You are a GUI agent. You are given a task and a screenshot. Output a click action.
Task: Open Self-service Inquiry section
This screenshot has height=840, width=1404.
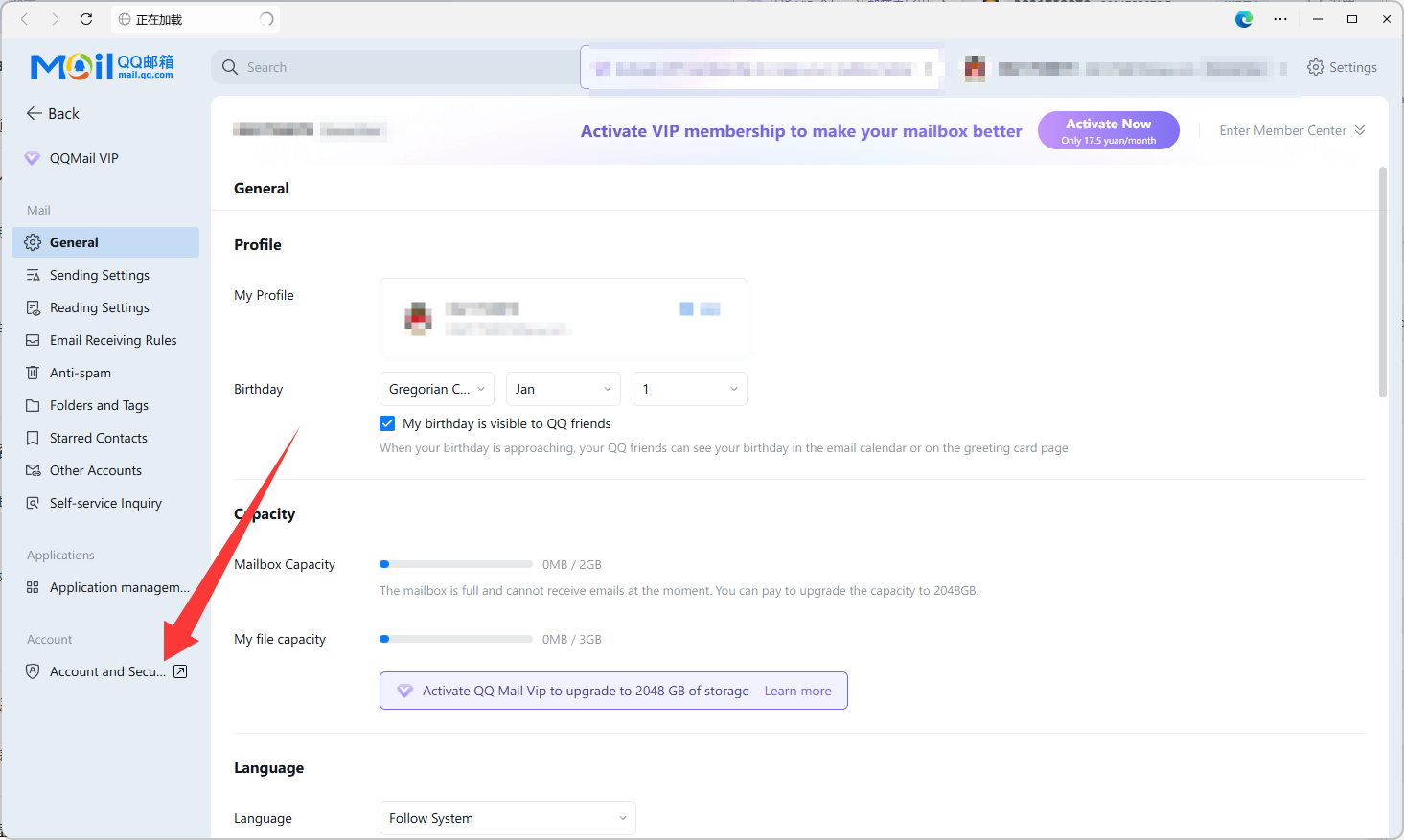(x=105, y=503)
